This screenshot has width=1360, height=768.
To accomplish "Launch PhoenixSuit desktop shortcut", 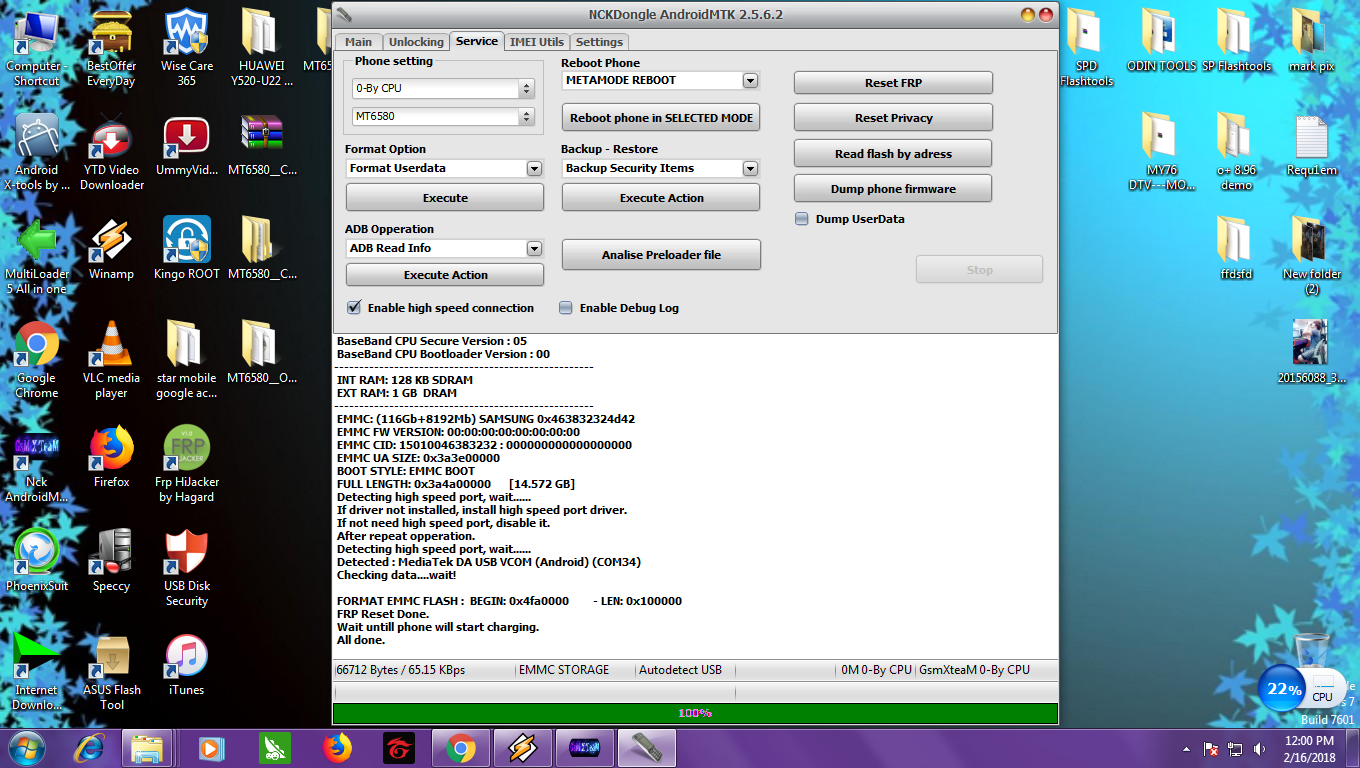I will 37,560.
